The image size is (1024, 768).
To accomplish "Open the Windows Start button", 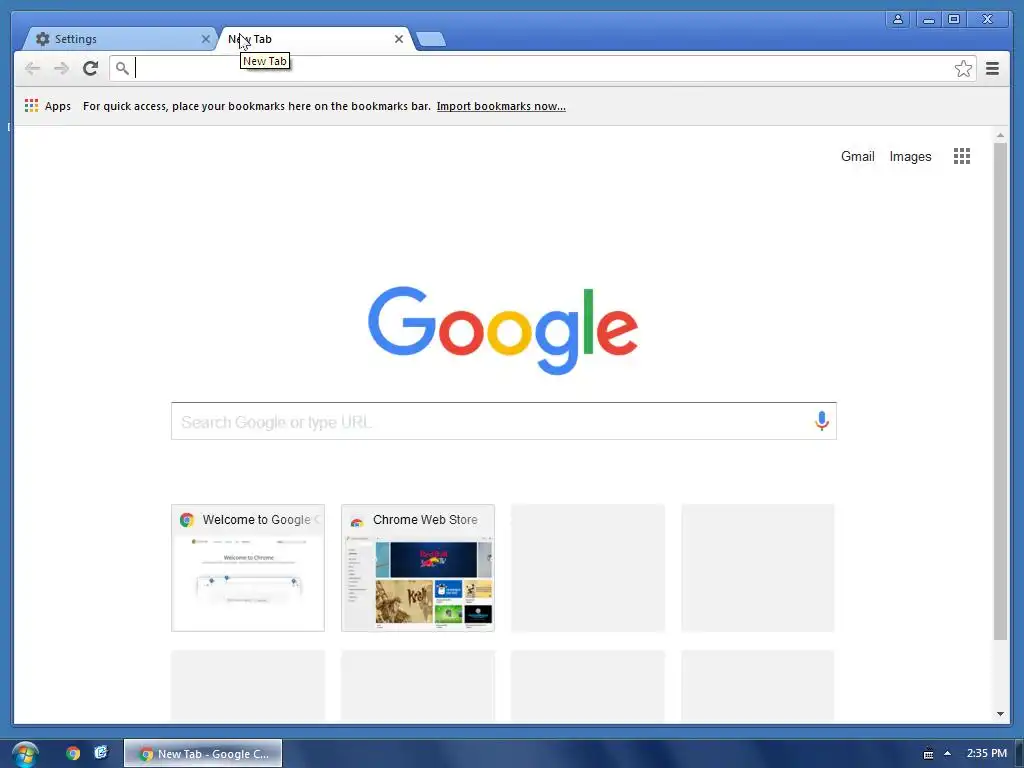I will [25, 754].
